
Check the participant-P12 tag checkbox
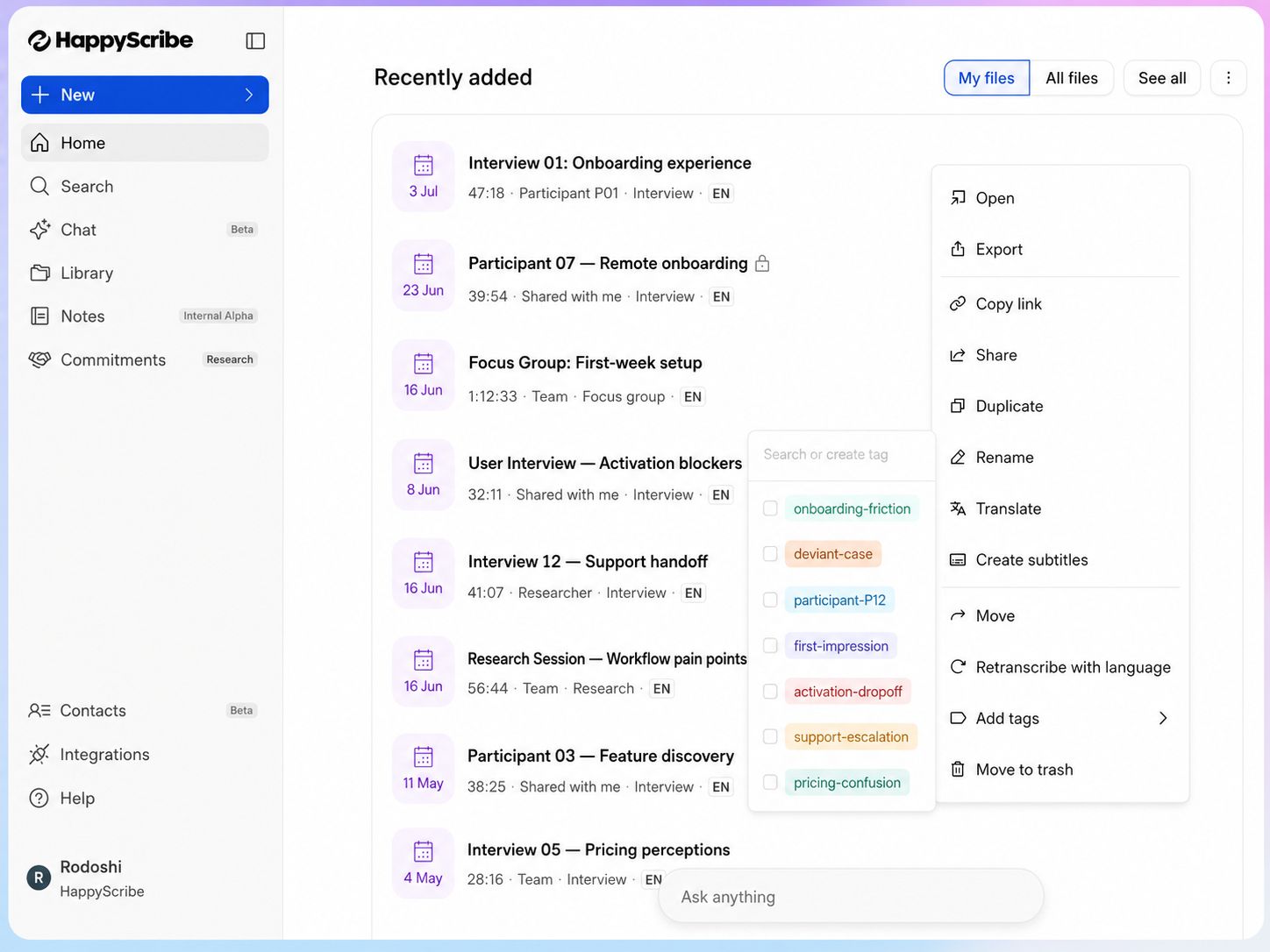pos(770,600)
